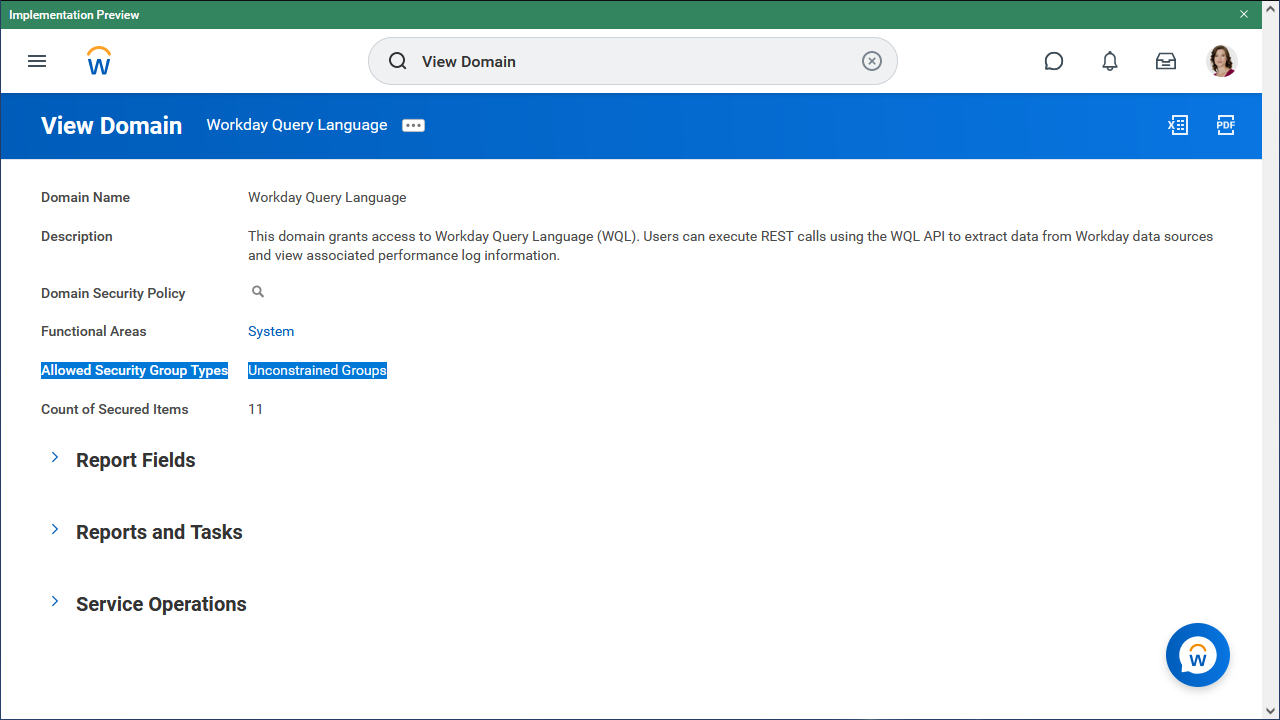View the 11 secured items count
The height and width of the screenshot is (720, 1280).
[255, 409]
